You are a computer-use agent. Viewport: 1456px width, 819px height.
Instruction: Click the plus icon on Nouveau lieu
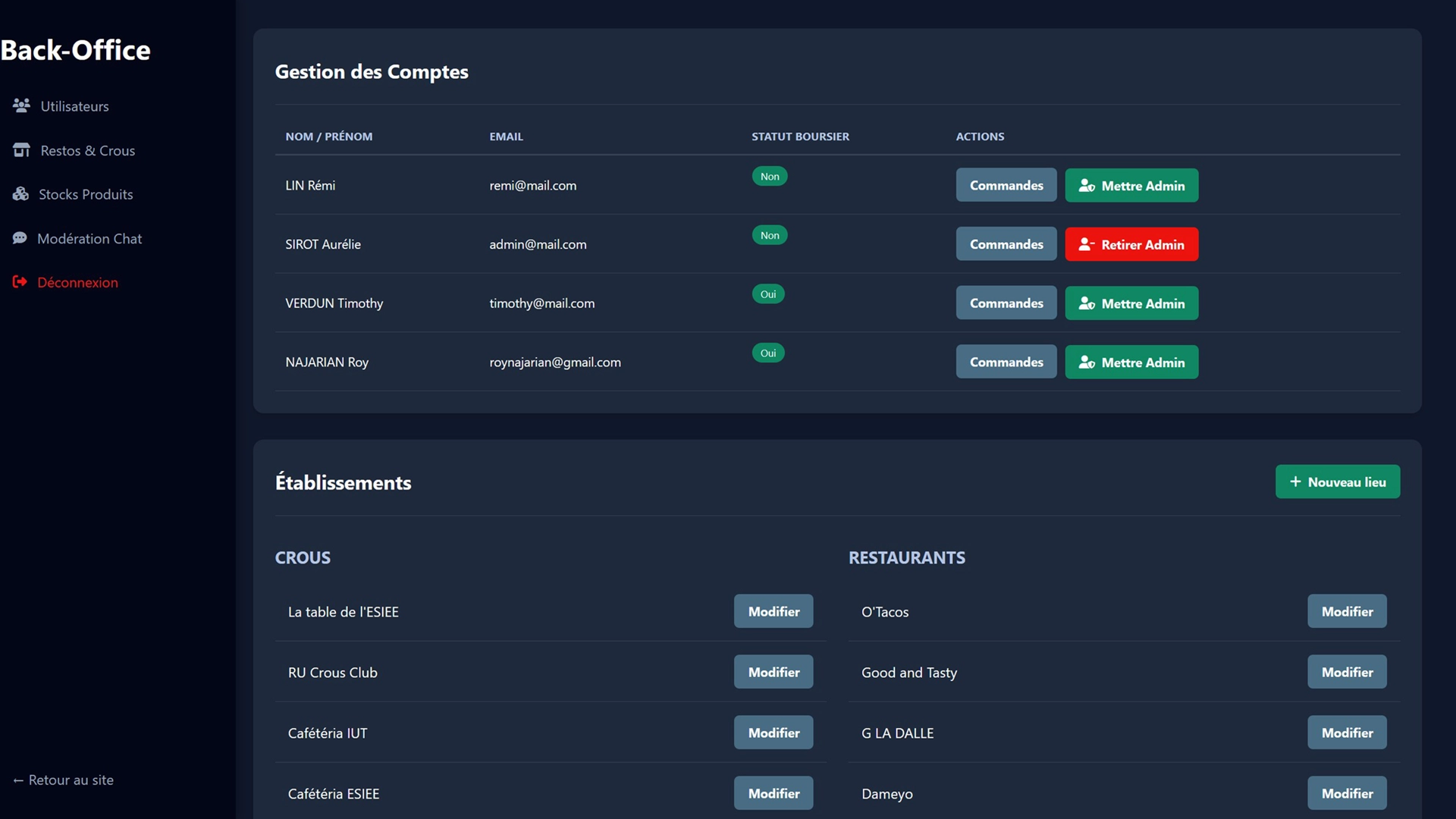pyautogui.click(x=1295, y=482)
